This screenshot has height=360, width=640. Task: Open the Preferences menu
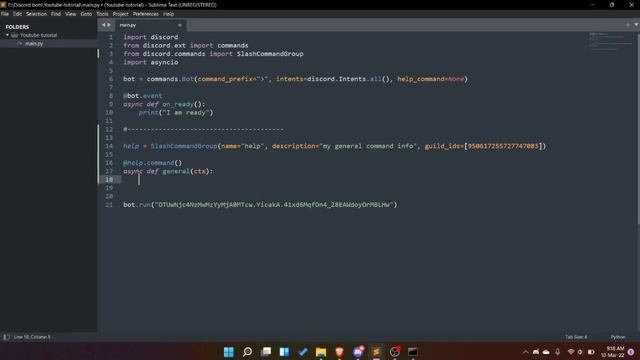click(146, 14)
